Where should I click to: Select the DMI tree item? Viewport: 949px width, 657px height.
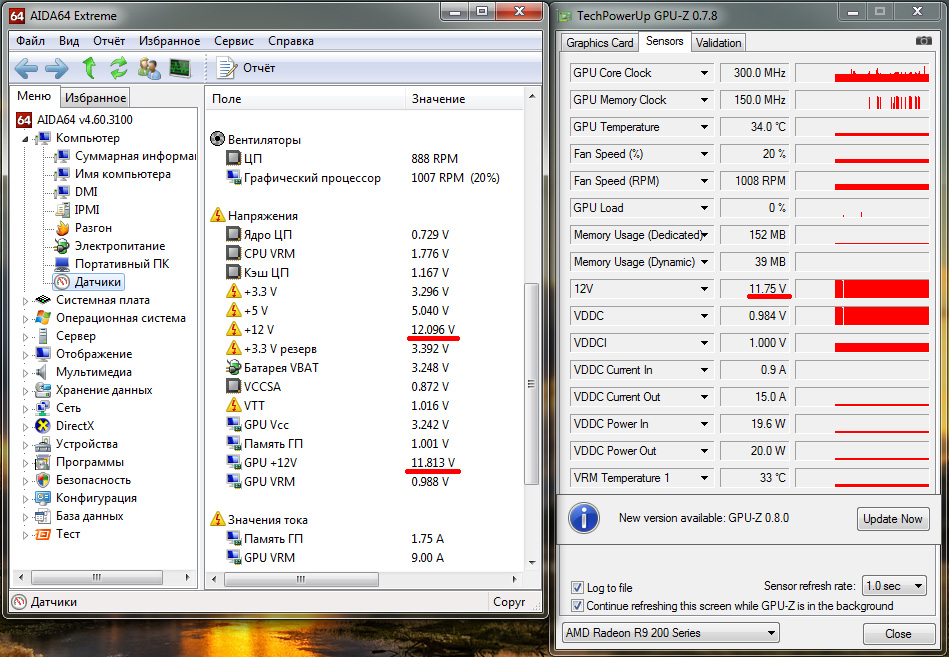click(x=76, y=192)
